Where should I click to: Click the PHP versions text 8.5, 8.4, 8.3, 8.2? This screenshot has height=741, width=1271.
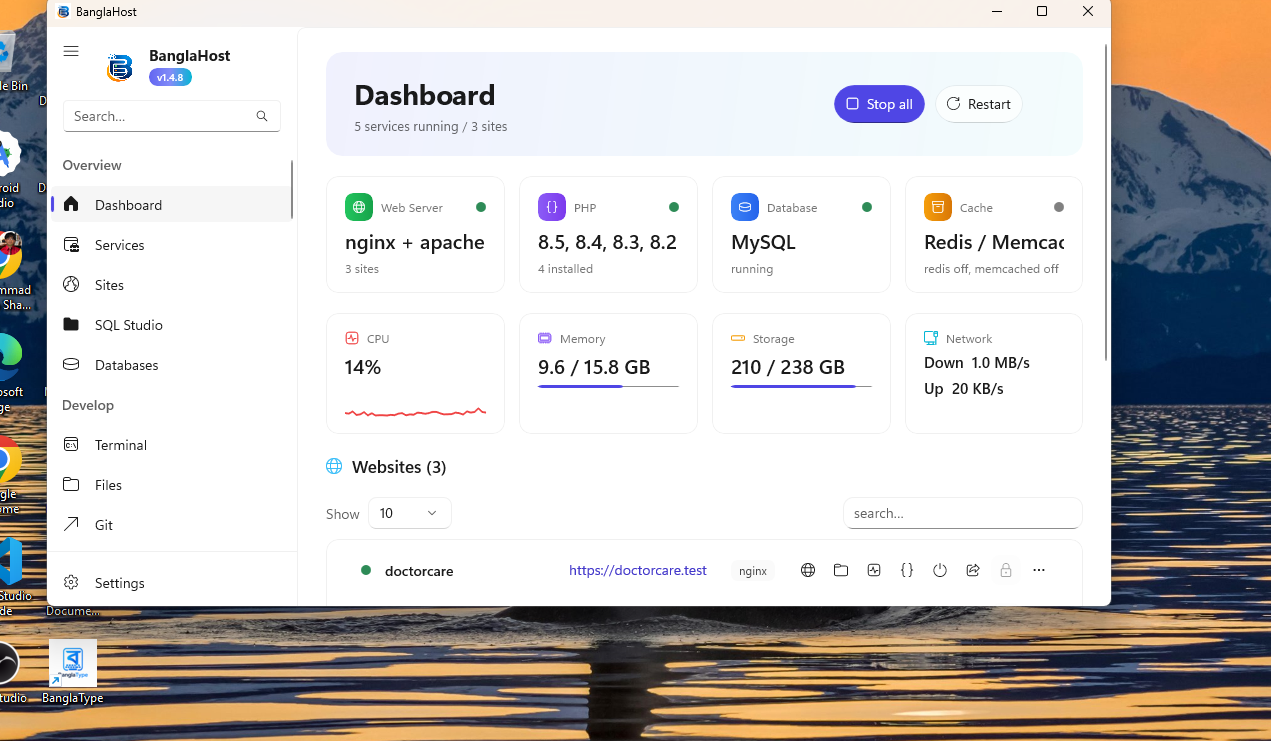(607, 243)
